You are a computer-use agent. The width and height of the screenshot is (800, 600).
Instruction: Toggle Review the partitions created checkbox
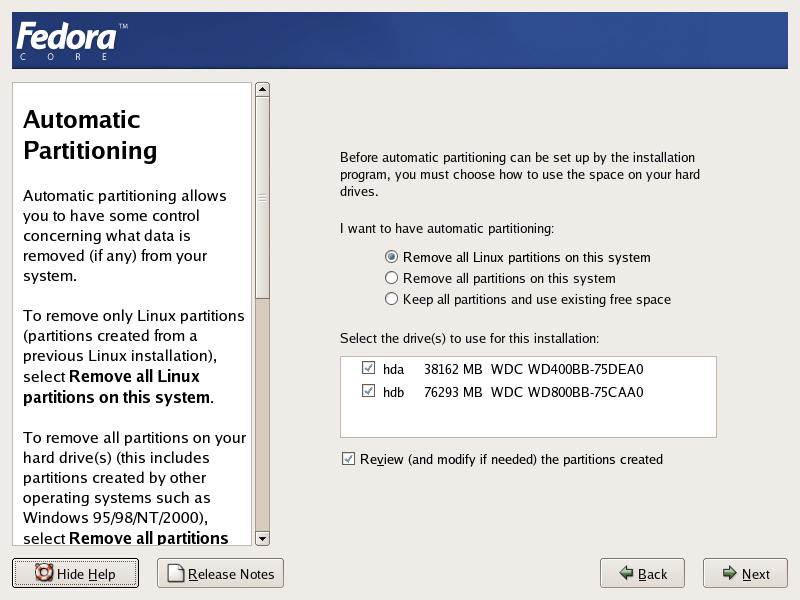tap(348, 459)
